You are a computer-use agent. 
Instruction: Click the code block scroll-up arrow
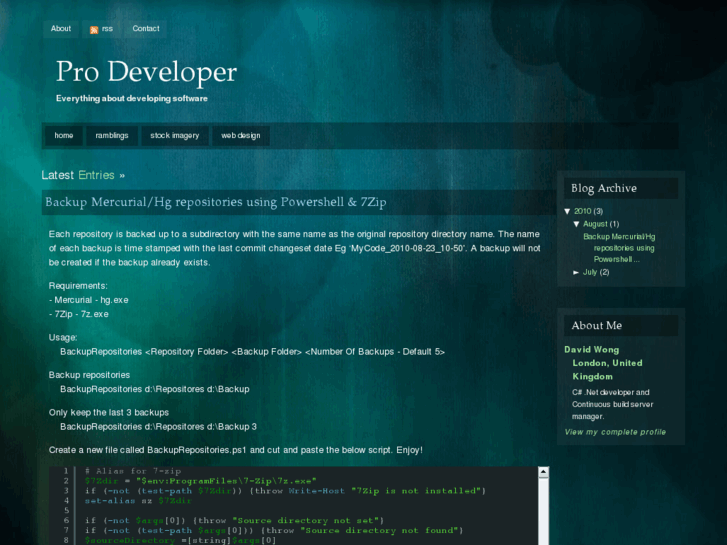[543, 472]
